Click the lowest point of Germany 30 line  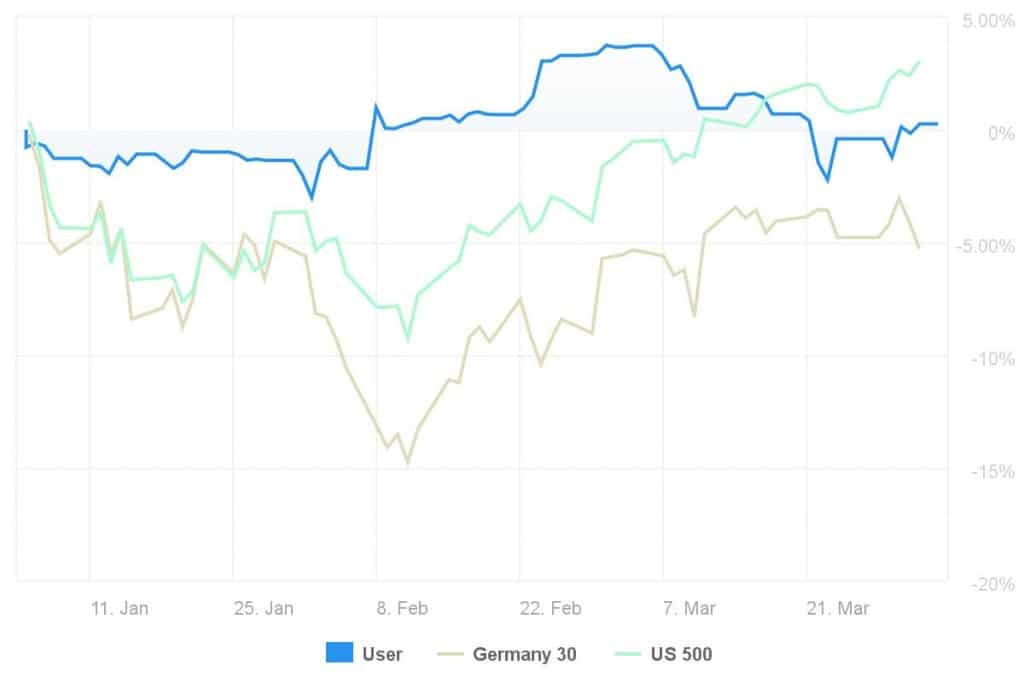[x=407, y=463]
